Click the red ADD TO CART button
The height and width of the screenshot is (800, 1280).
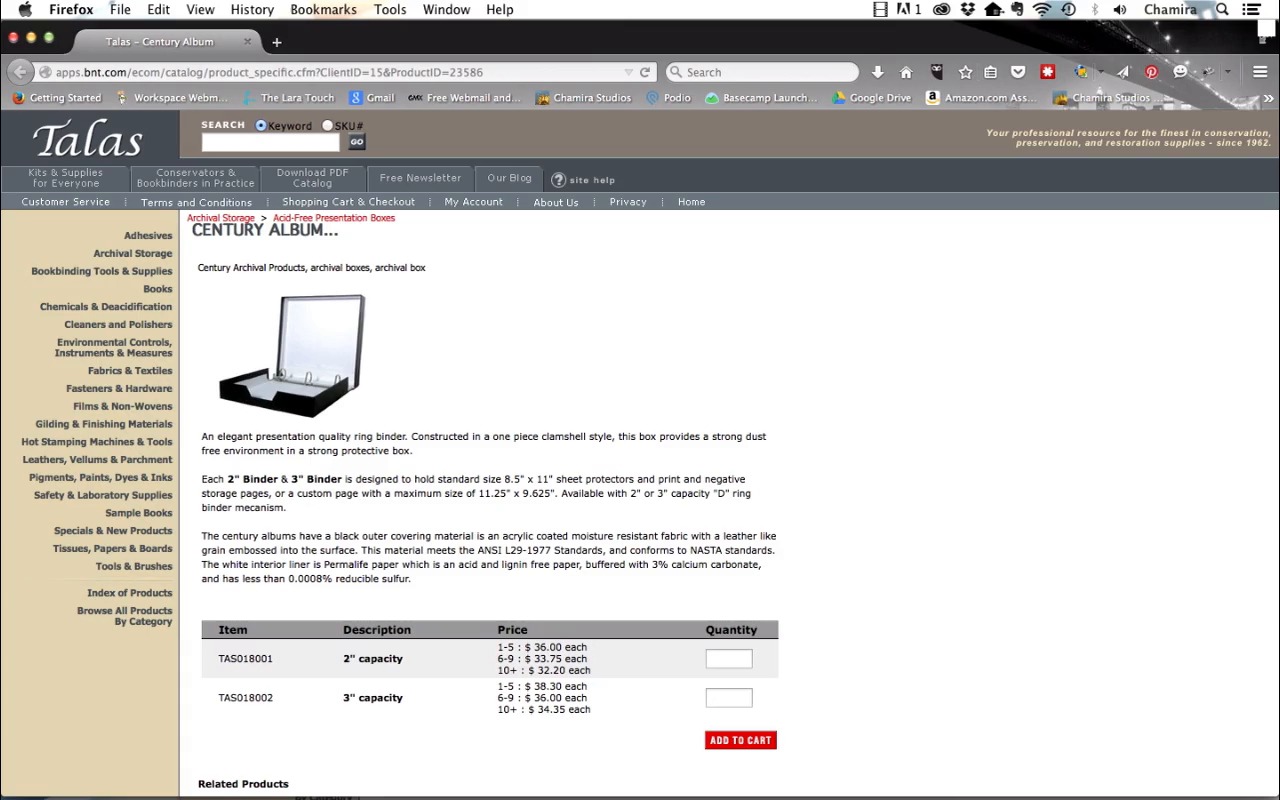(x=740, y=740)
